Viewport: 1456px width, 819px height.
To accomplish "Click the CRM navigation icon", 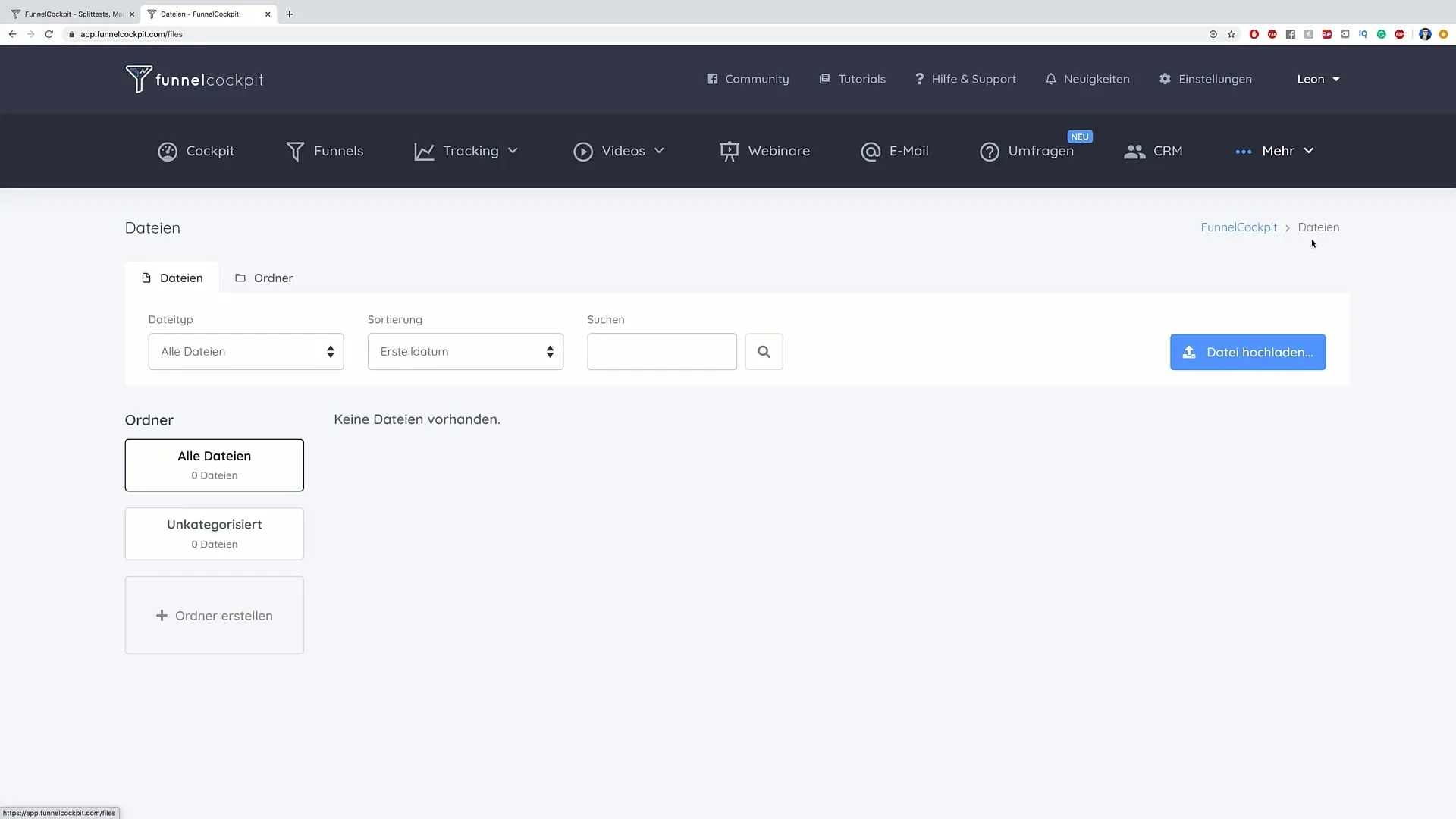I will click(x=1133, y=150).
